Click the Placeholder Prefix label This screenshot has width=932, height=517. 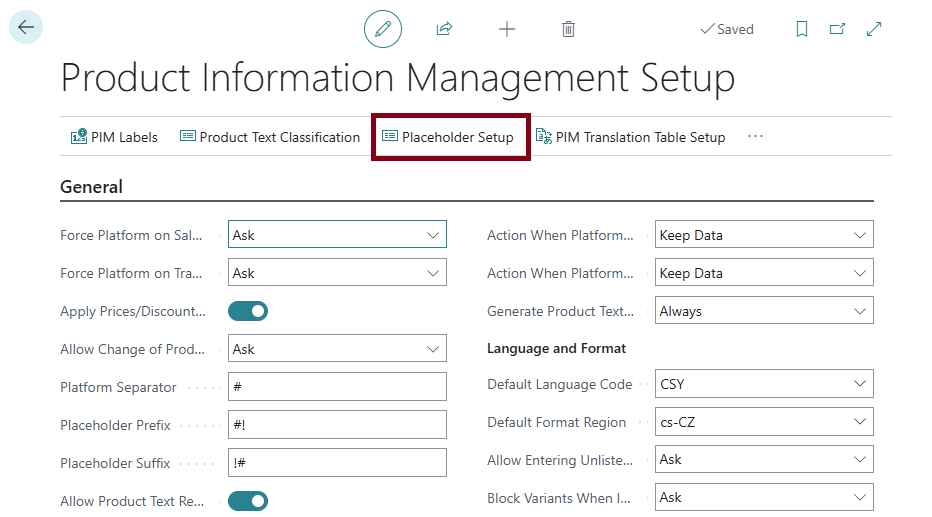[x=115, y=425]
